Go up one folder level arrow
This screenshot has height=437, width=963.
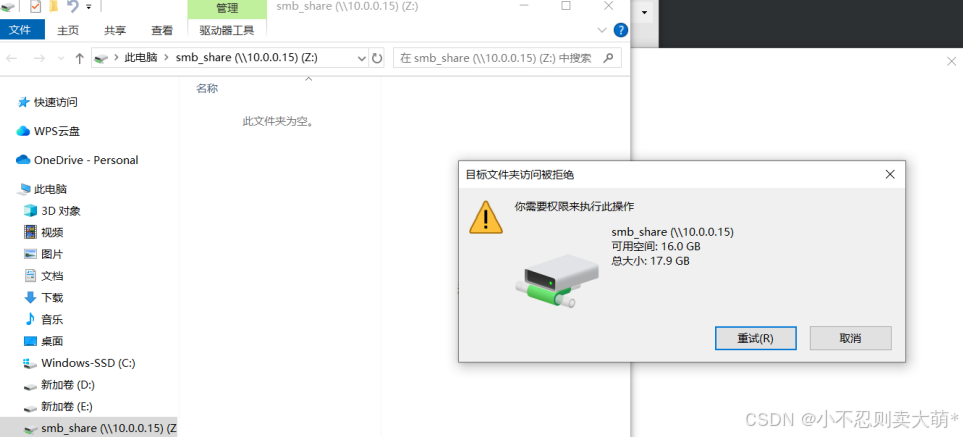(x=79, y=58)
